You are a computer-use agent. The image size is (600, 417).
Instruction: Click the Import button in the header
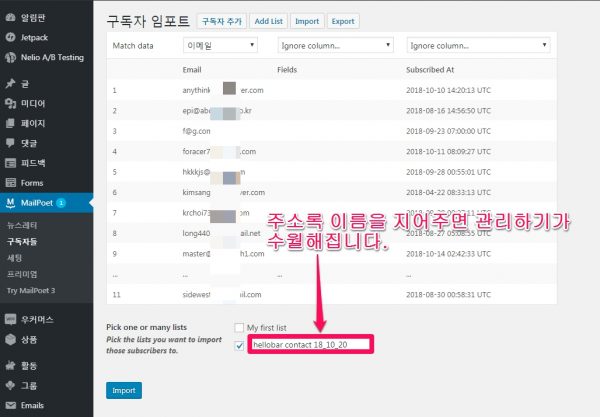(307, 21)
